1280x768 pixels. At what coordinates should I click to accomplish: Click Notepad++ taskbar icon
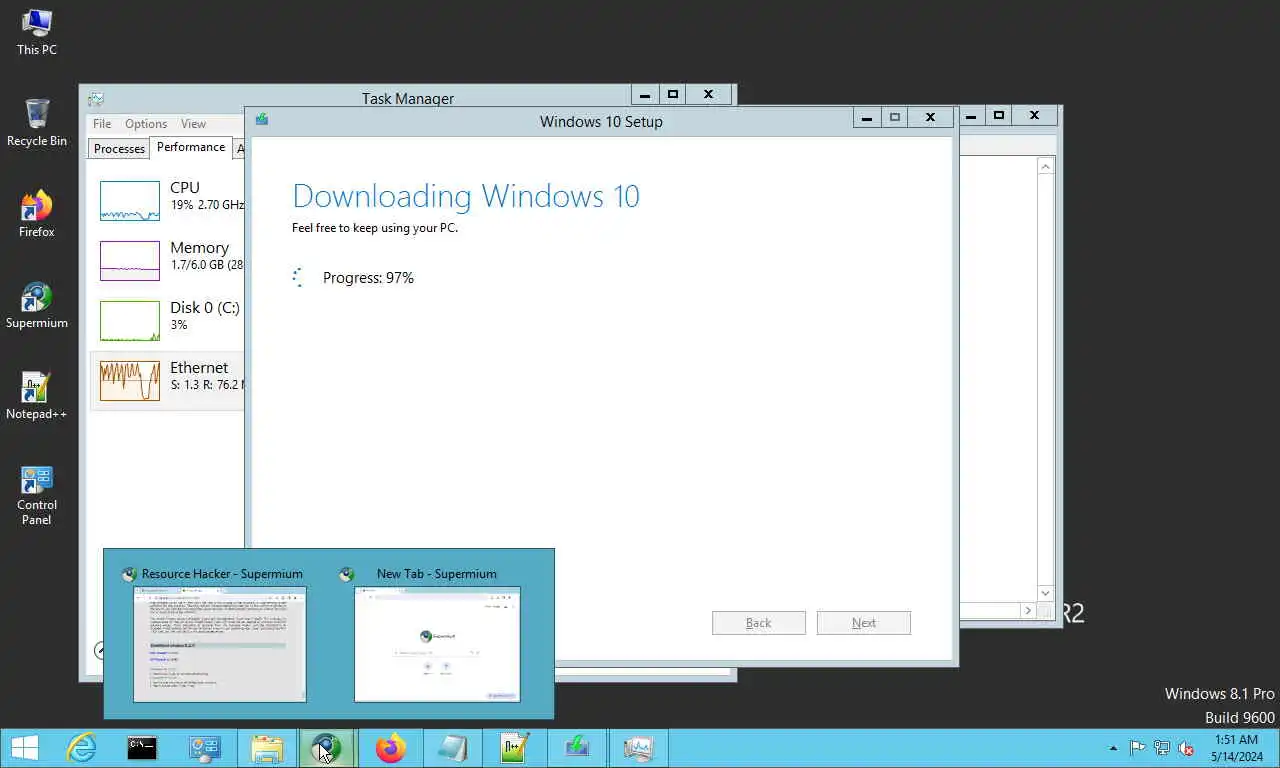[515, 748]
